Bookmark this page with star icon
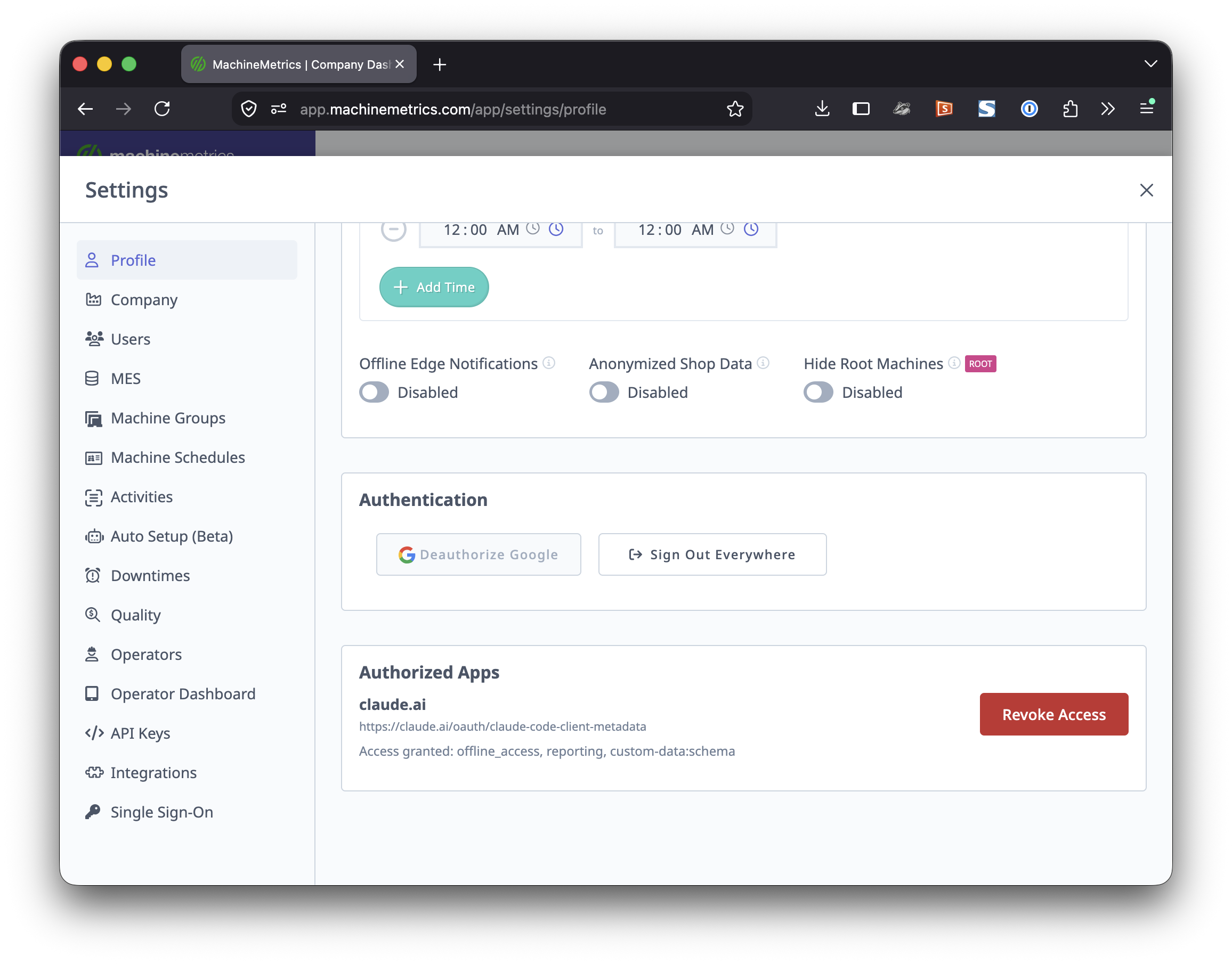This screenshot has height=964, width=1232. 735,109
